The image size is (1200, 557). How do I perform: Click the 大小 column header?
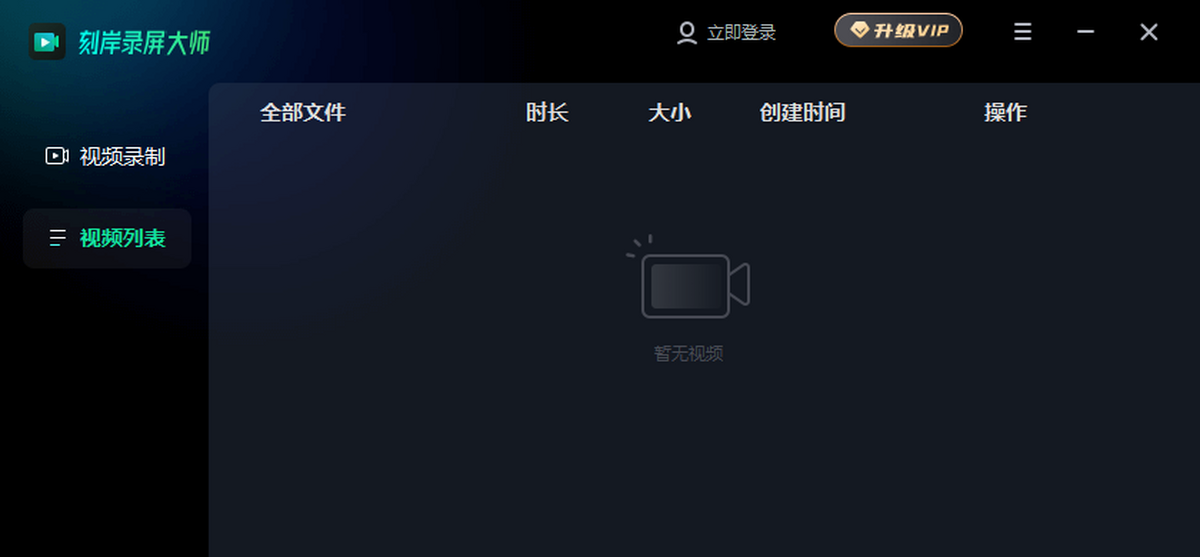click(670, 113)
